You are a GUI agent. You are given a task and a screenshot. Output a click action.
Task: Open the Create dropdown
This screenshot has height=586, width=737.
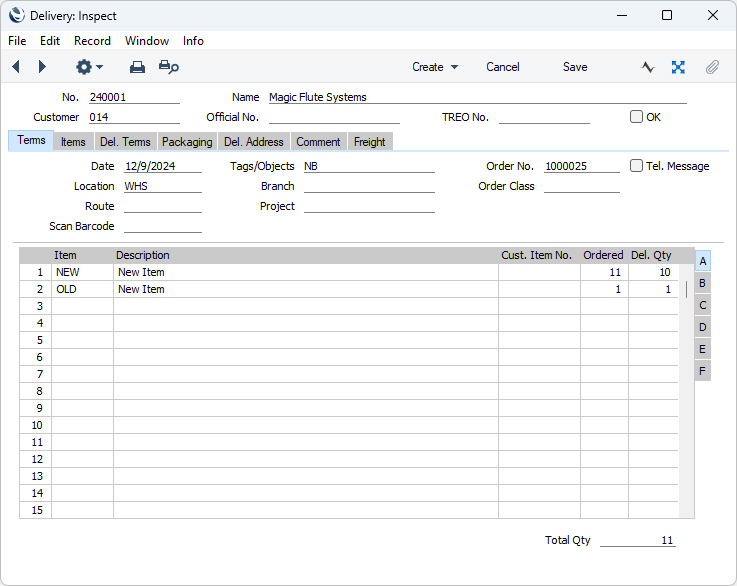[435, 67]
